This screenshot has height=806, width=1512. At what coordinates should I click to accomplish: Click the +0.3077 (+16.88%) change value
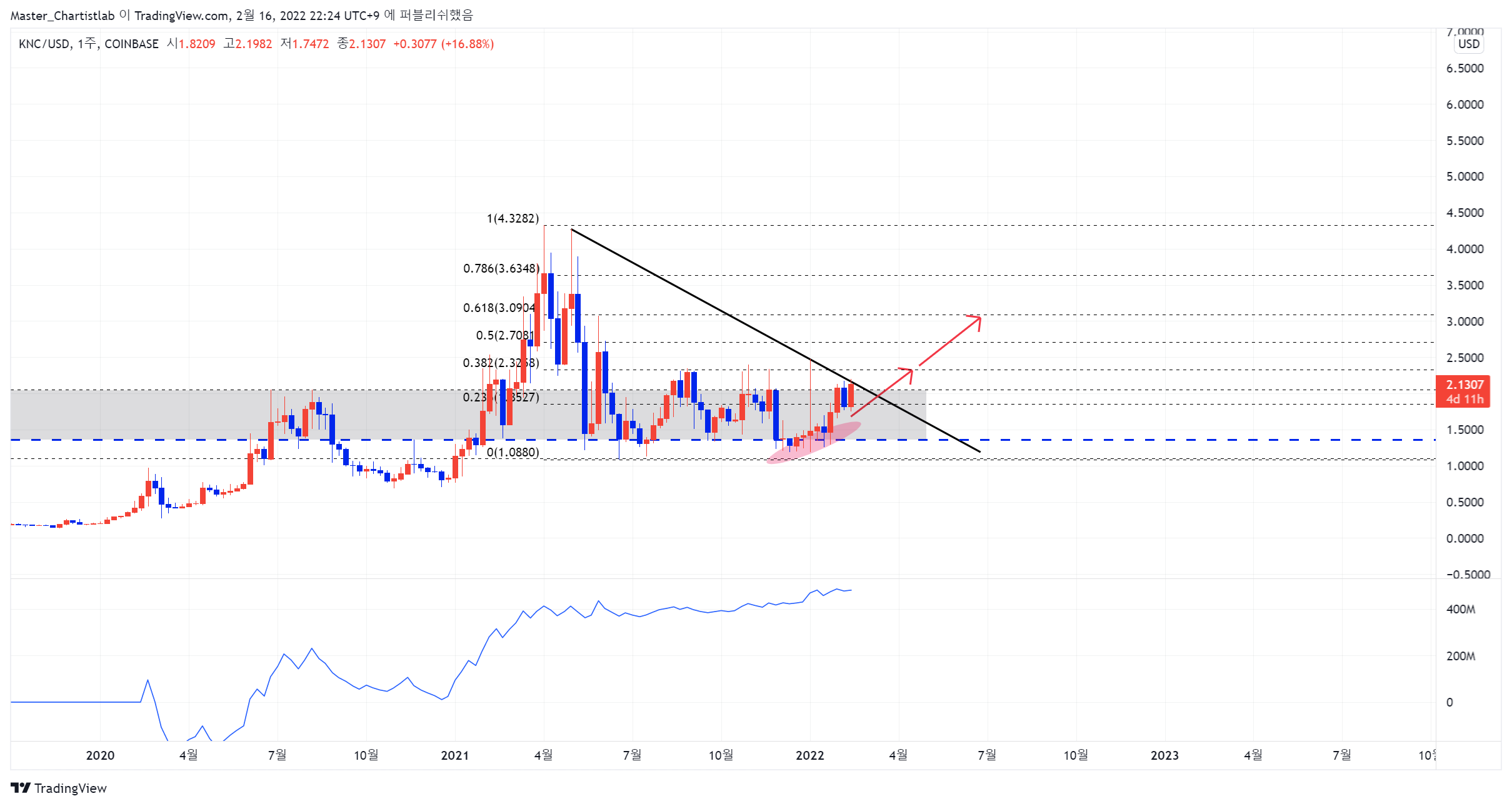pyautogui.click(x=443, y=44)
